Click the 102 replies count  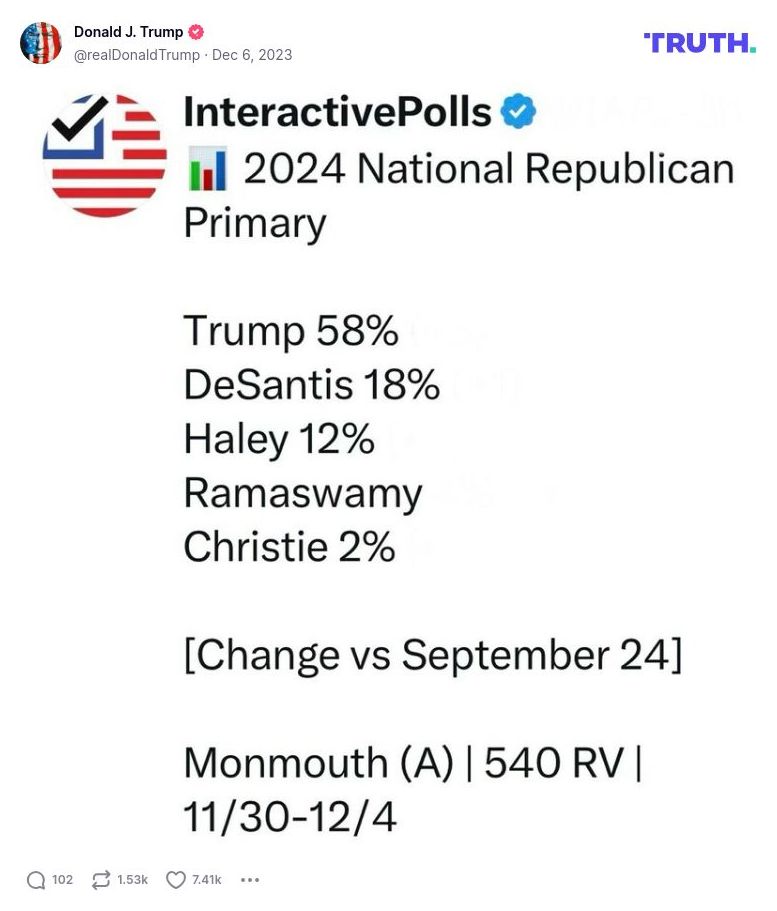coord(62,880)
